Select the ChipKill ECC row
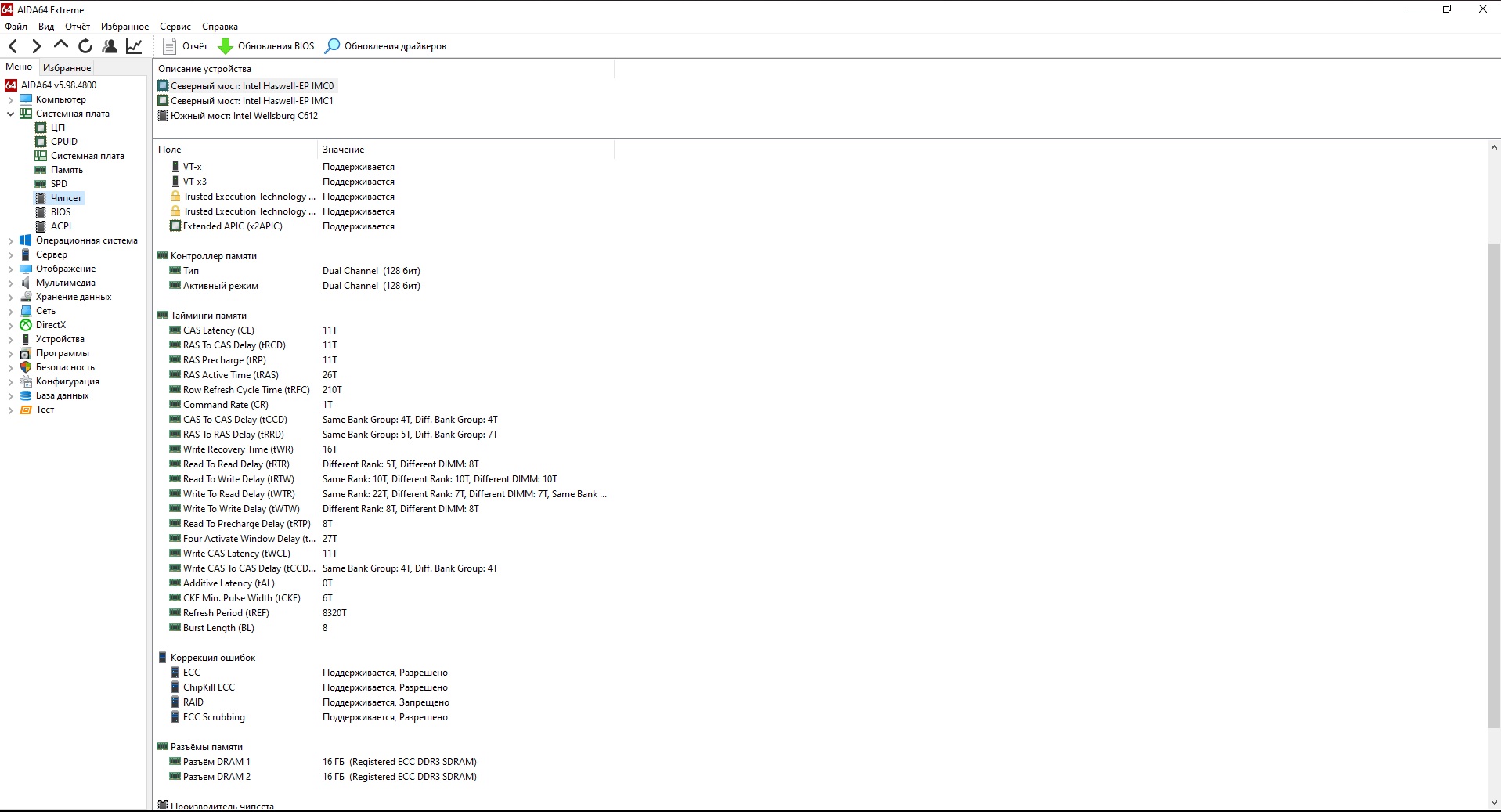Viewport: 1501px width, 812px height. pyautogui.click(x=384, y=687)
